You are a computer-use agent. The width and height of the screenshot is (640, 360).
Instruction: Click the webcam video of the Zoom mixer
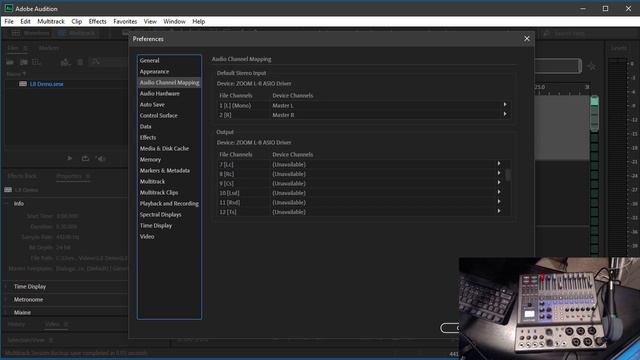[x=549, y=308]
